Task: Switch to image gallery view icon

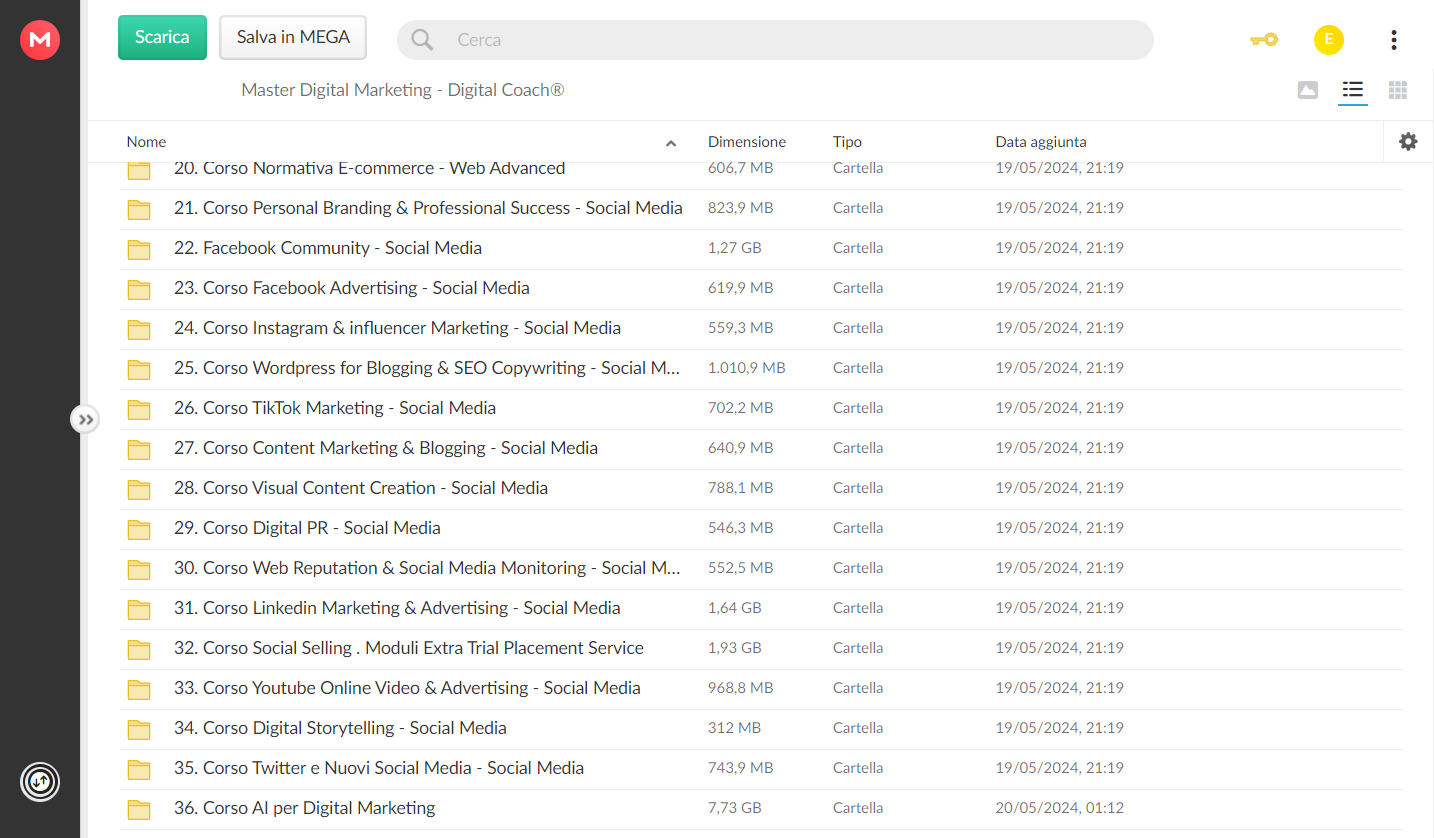Action: 1308,91
